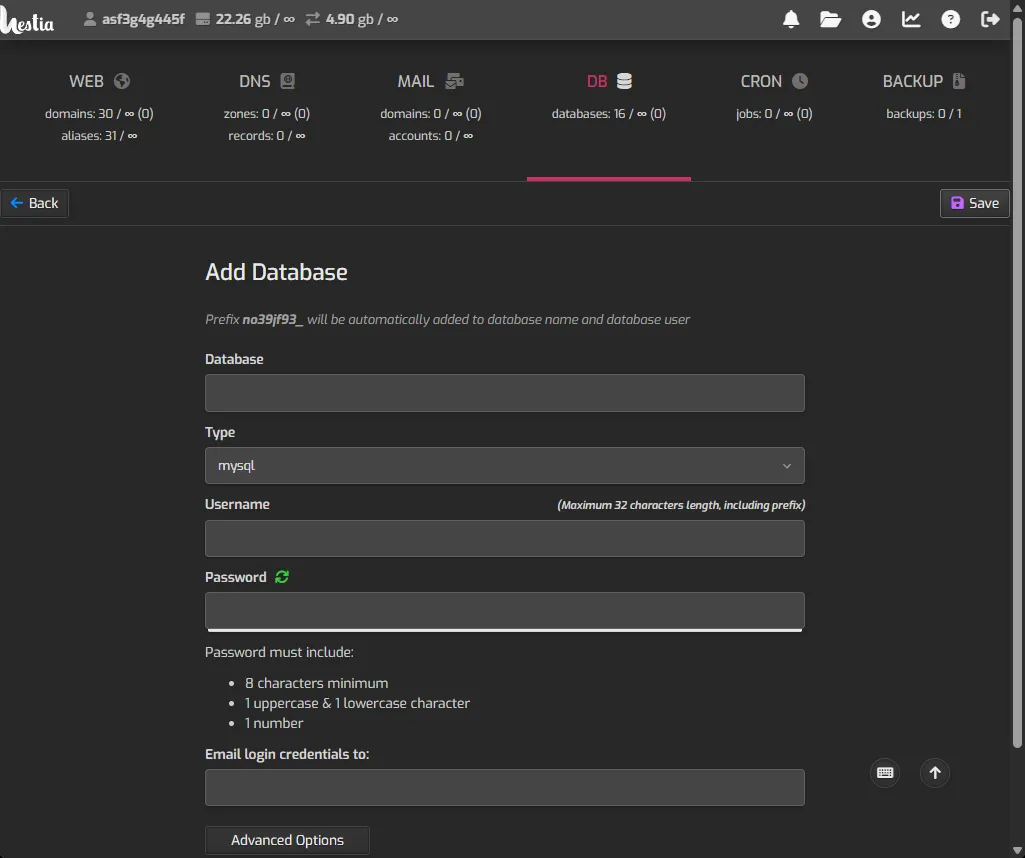This screenshot has width=1025, height=858.
Task: Log out with the exit icon
Action: pyautogui.click(x=990, y=18)
